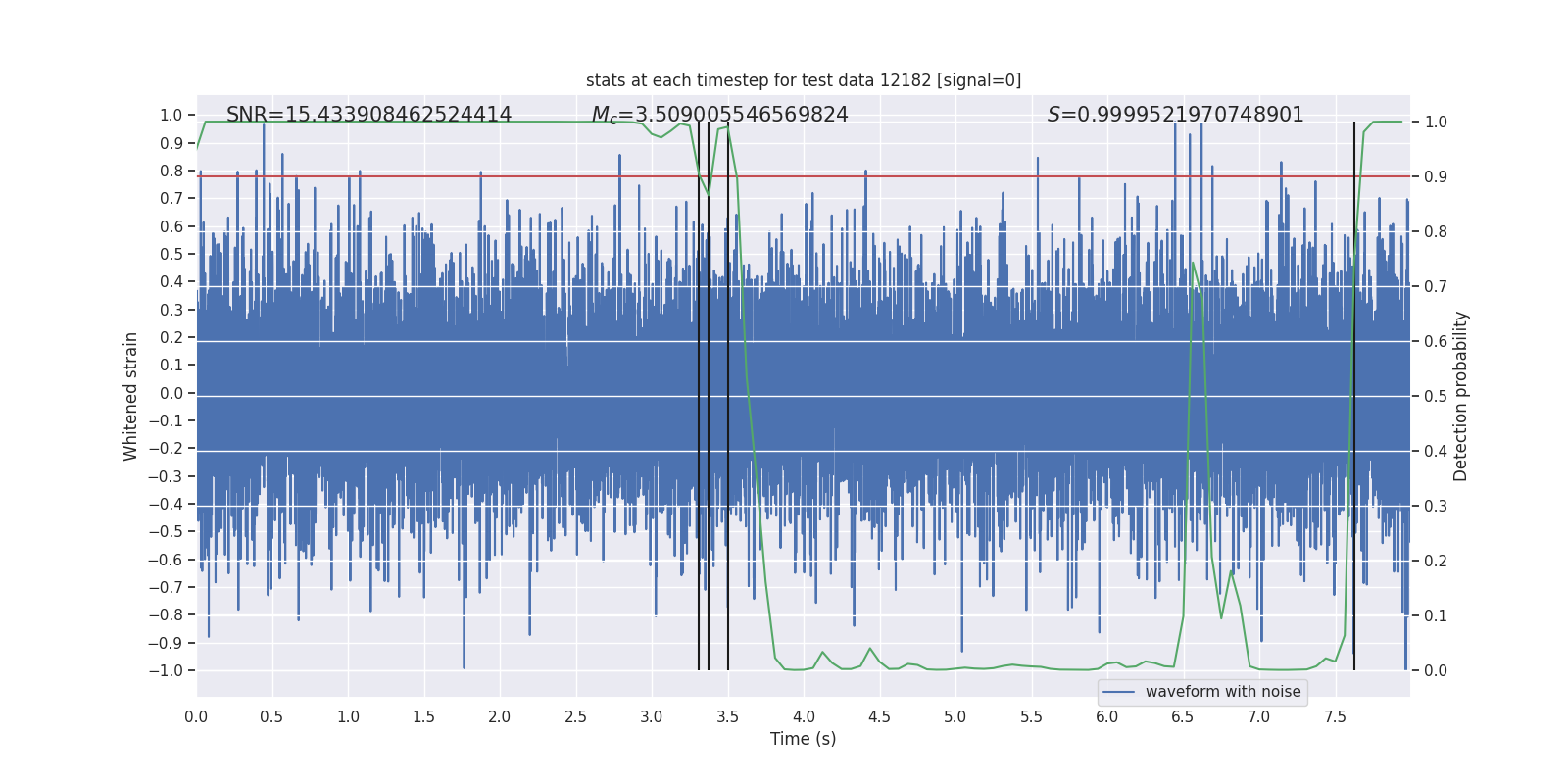This screenshot has height=784, width=1568.
Task: Select the SNR=15.433908462524414 annotation
Action: (x=368, y=115)
